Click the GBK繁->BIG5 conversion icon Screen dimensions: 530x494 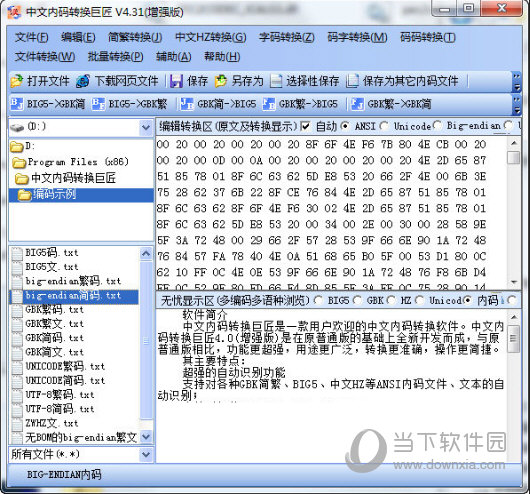tap(269, 103)
